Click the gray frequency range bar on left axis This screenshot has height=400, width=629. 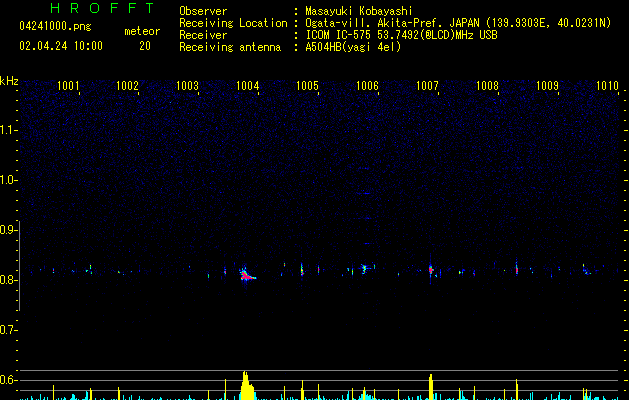(19, 266)
